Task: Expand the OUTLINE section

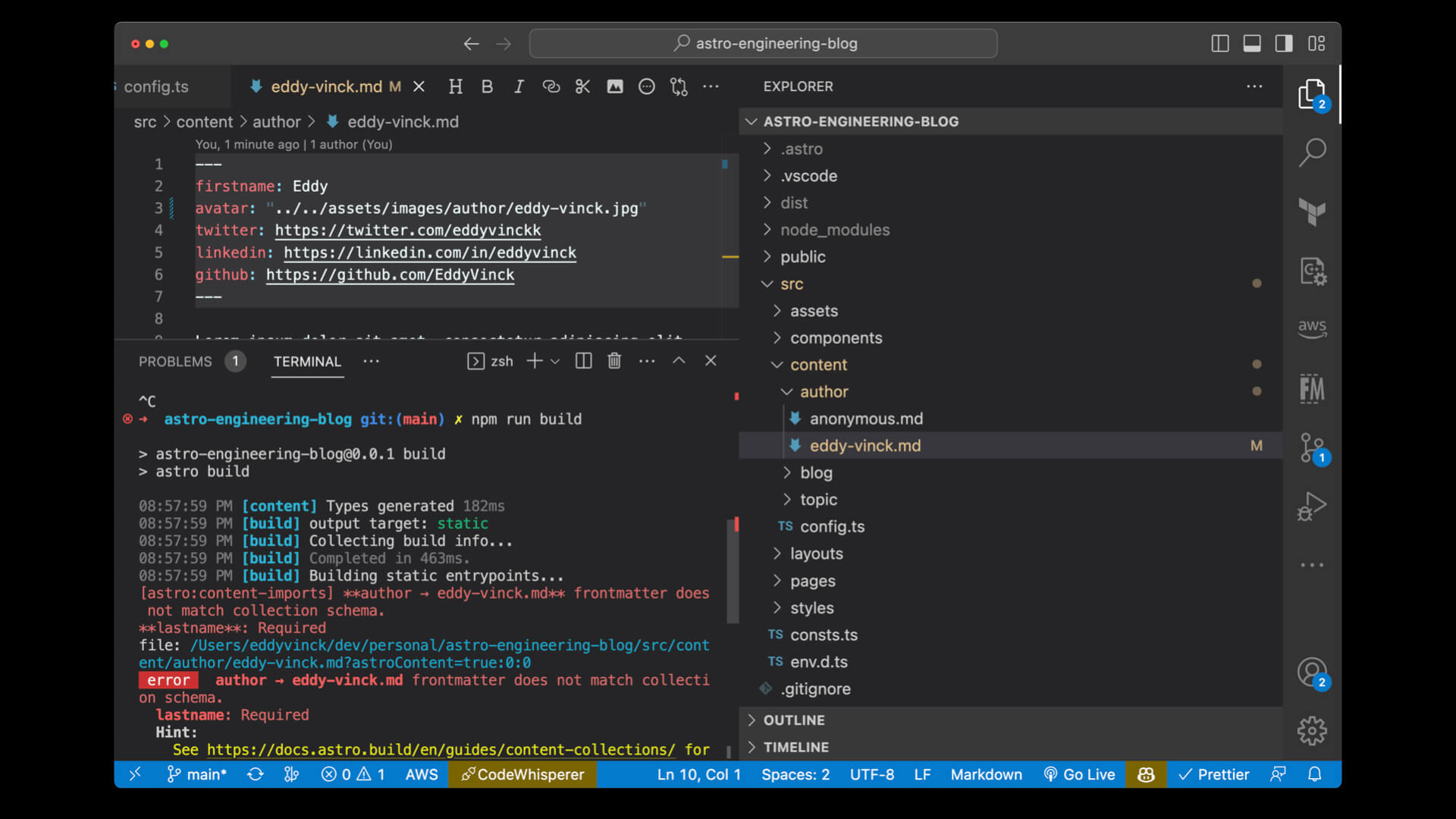Action: pos(793,720)
